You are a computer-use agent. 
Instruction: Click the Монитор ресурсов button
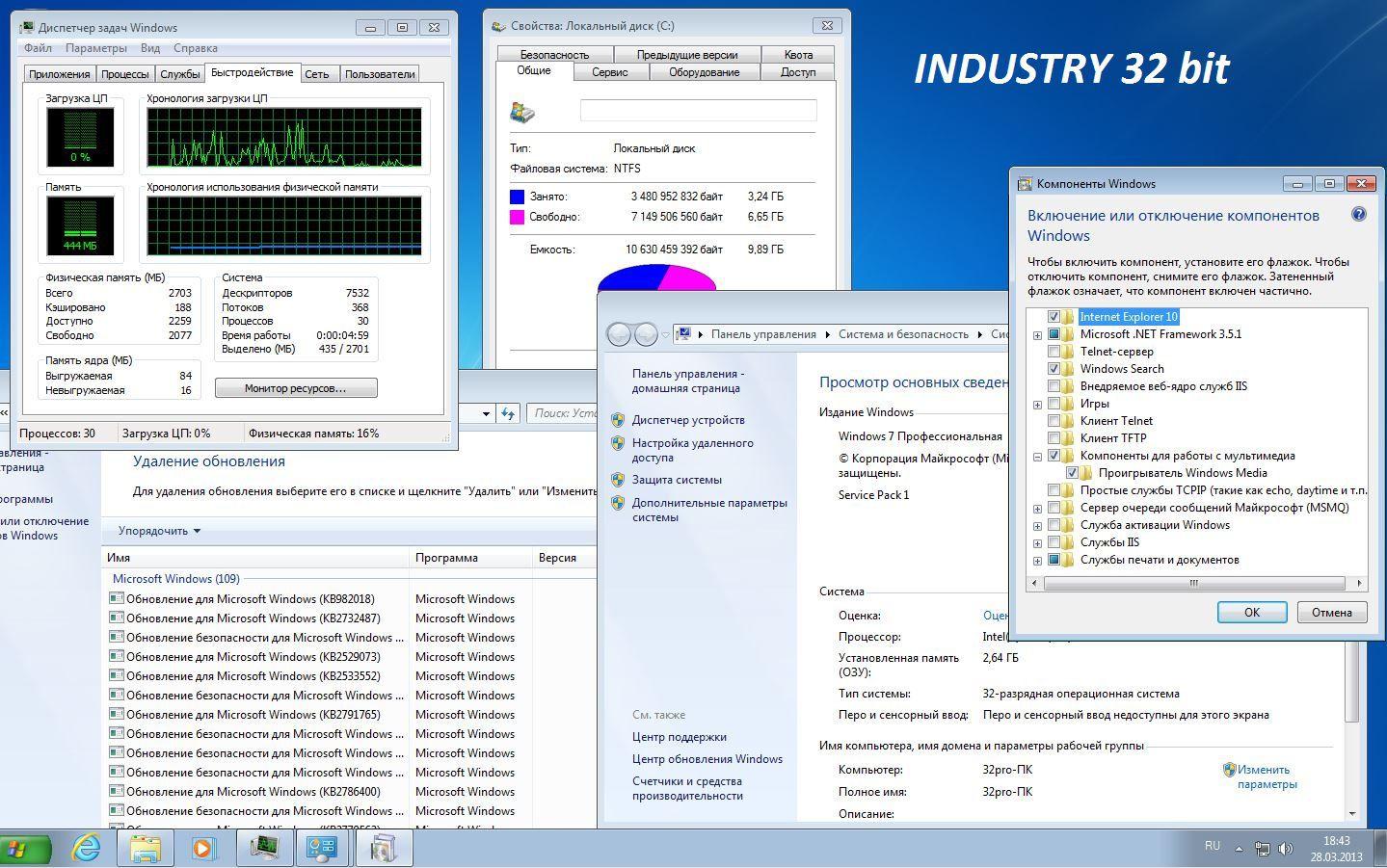pyautogui.click(x=296, y=388)
